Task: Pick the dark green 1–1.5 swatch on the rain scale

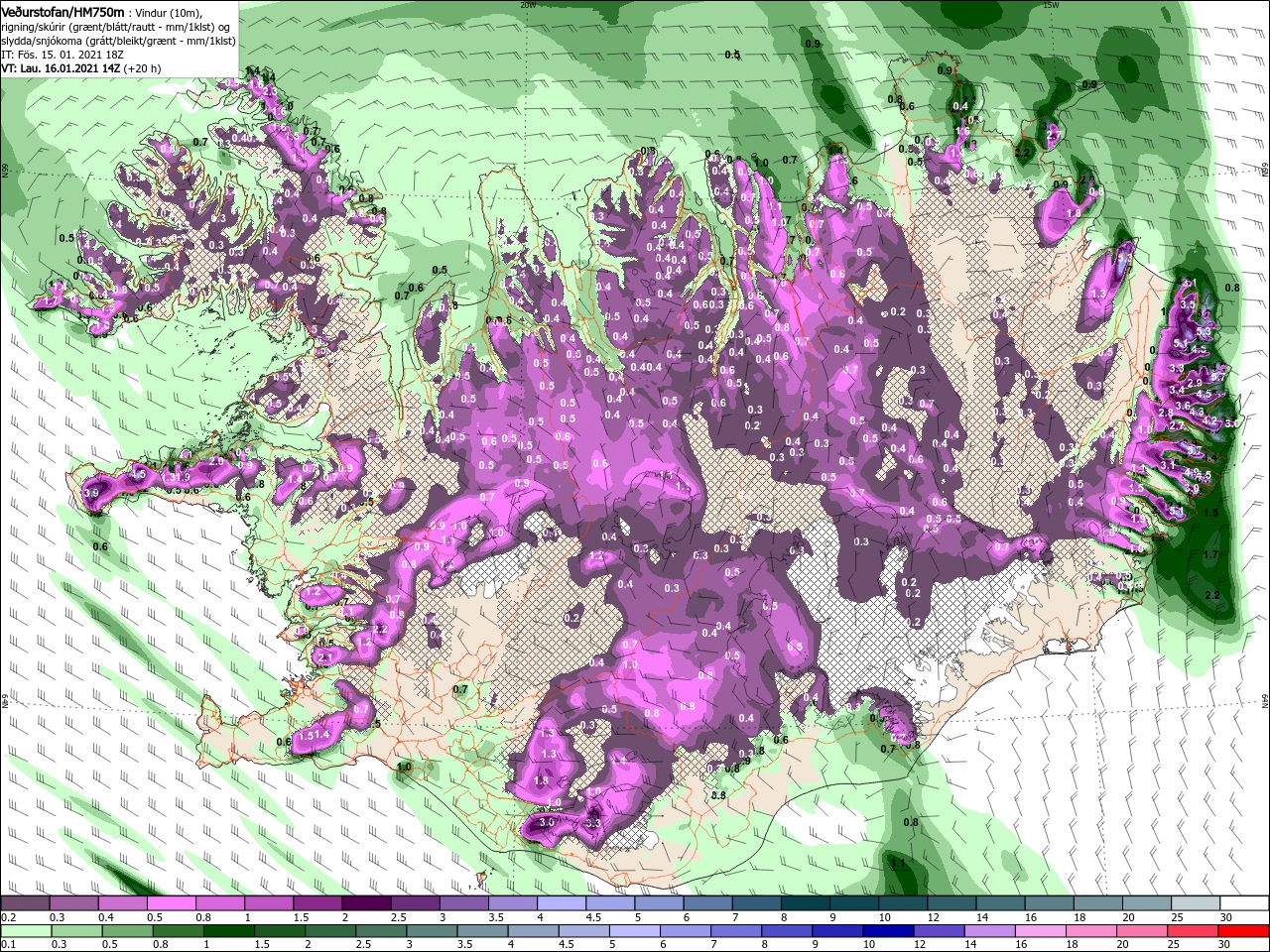Action: [228, 931]
